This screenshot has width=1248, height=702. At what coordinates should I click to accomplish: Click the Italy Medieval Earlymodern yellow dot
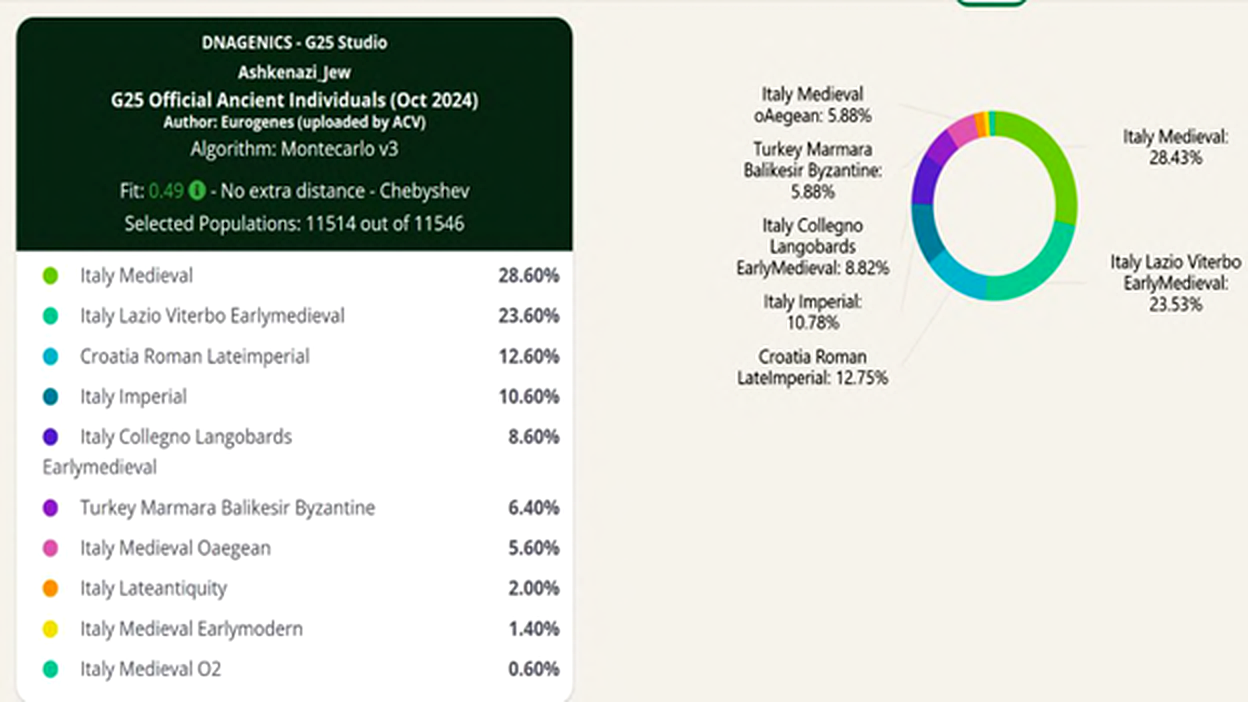click(x=50, y=629)
